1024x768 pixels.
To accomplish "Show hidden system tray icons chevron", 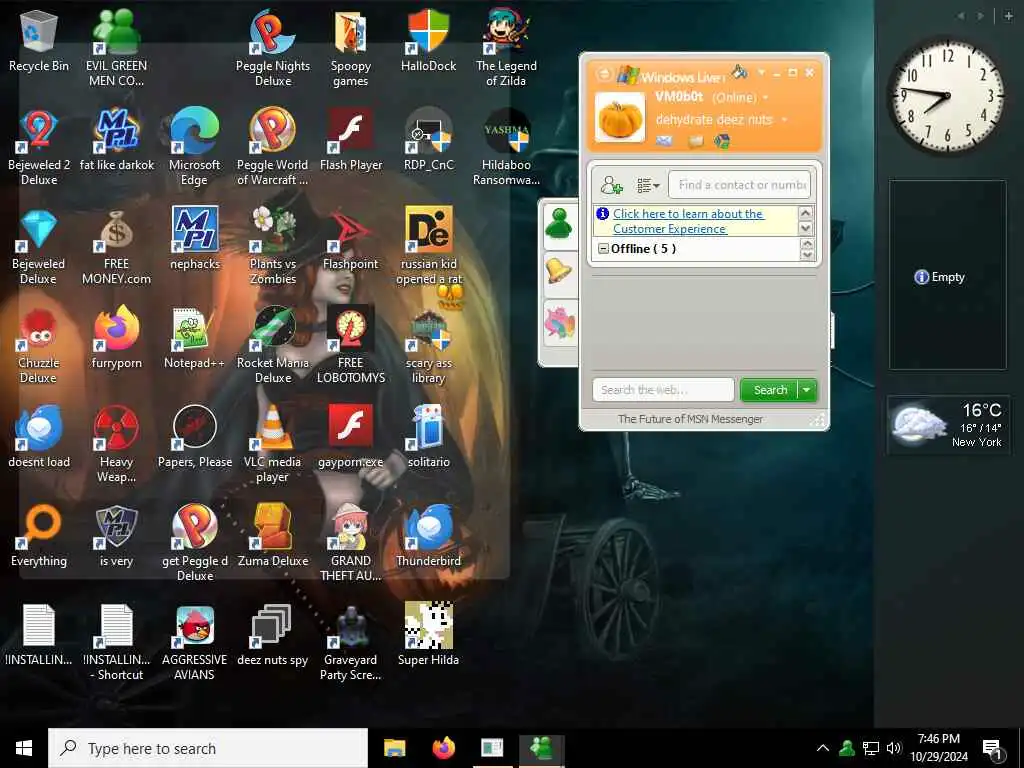I will coord(823,748).
